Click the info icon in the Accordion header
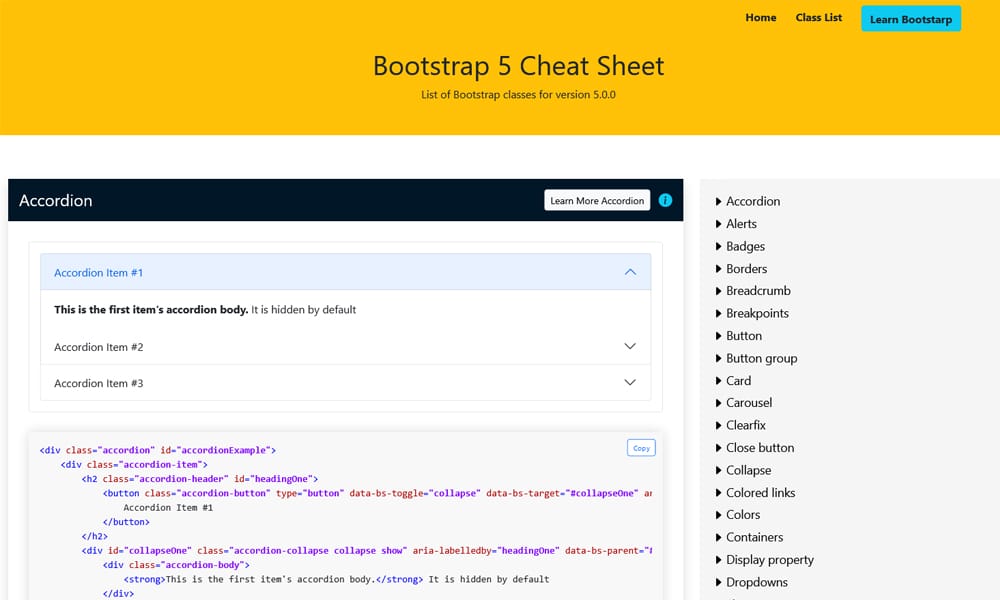 click(665, 200)
